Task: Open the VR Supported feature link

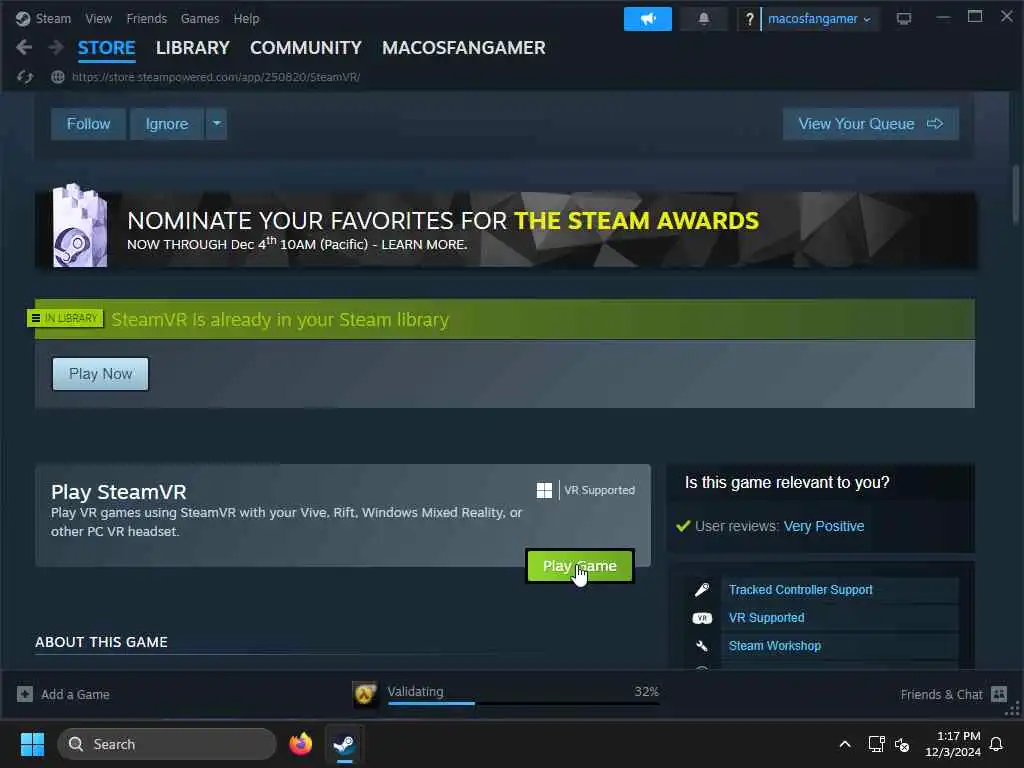Action: pyautogui.click(x=766, y=618)
